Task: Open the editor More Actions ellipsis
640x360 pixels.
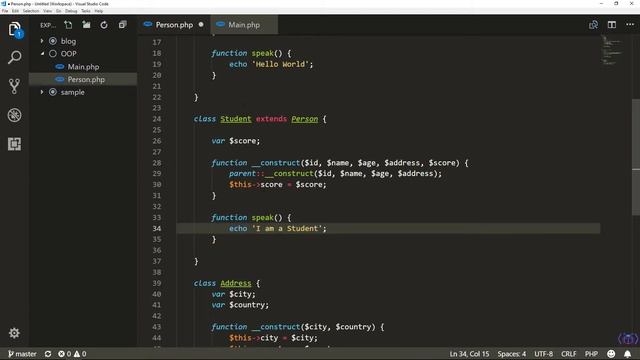Action: pos(630,25)
